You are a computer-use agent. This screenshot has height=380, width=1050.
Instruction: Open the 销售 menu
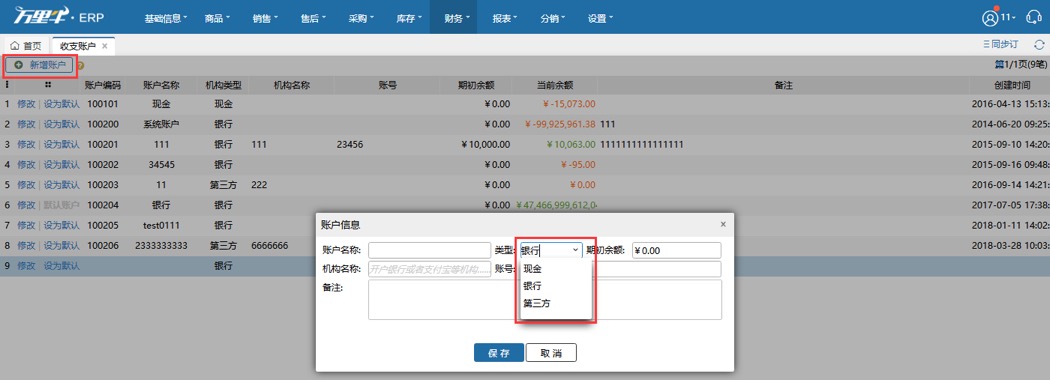click(x=265, y=18)
